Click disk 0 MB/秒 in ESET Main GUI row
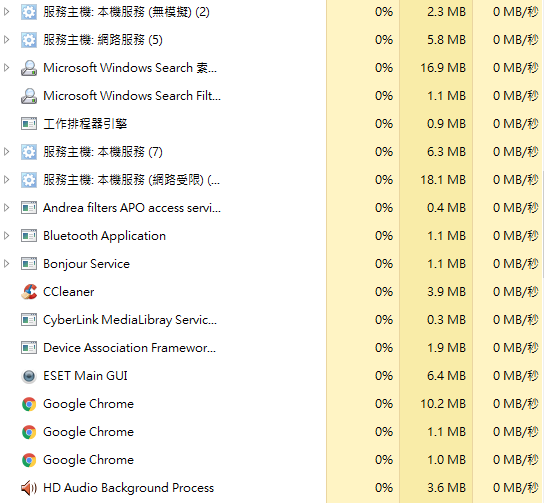Image resolution: width=544 pixels, height=503 pixels. pos(516,376)
